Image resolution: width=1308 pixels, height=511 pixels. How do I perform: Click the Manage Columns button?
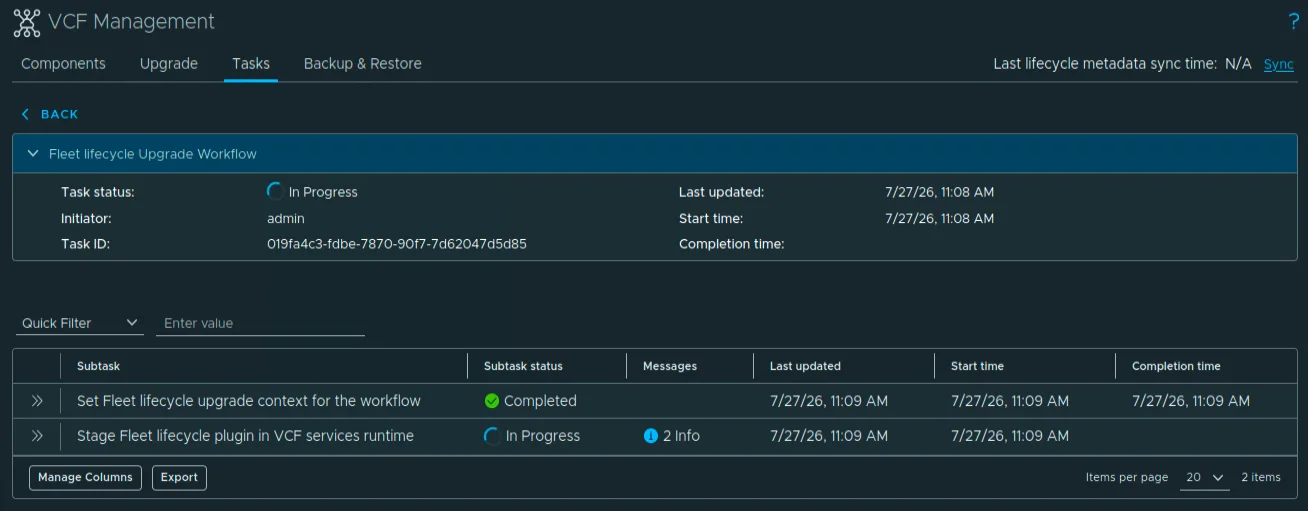(x=85, y=478)
